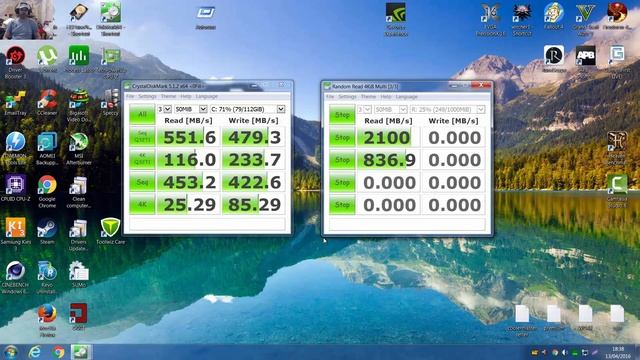This screenshot has width=640, height=360.
Task: Open the Mozilla Firefox desktop shortcut
Action: coord(47,320)
